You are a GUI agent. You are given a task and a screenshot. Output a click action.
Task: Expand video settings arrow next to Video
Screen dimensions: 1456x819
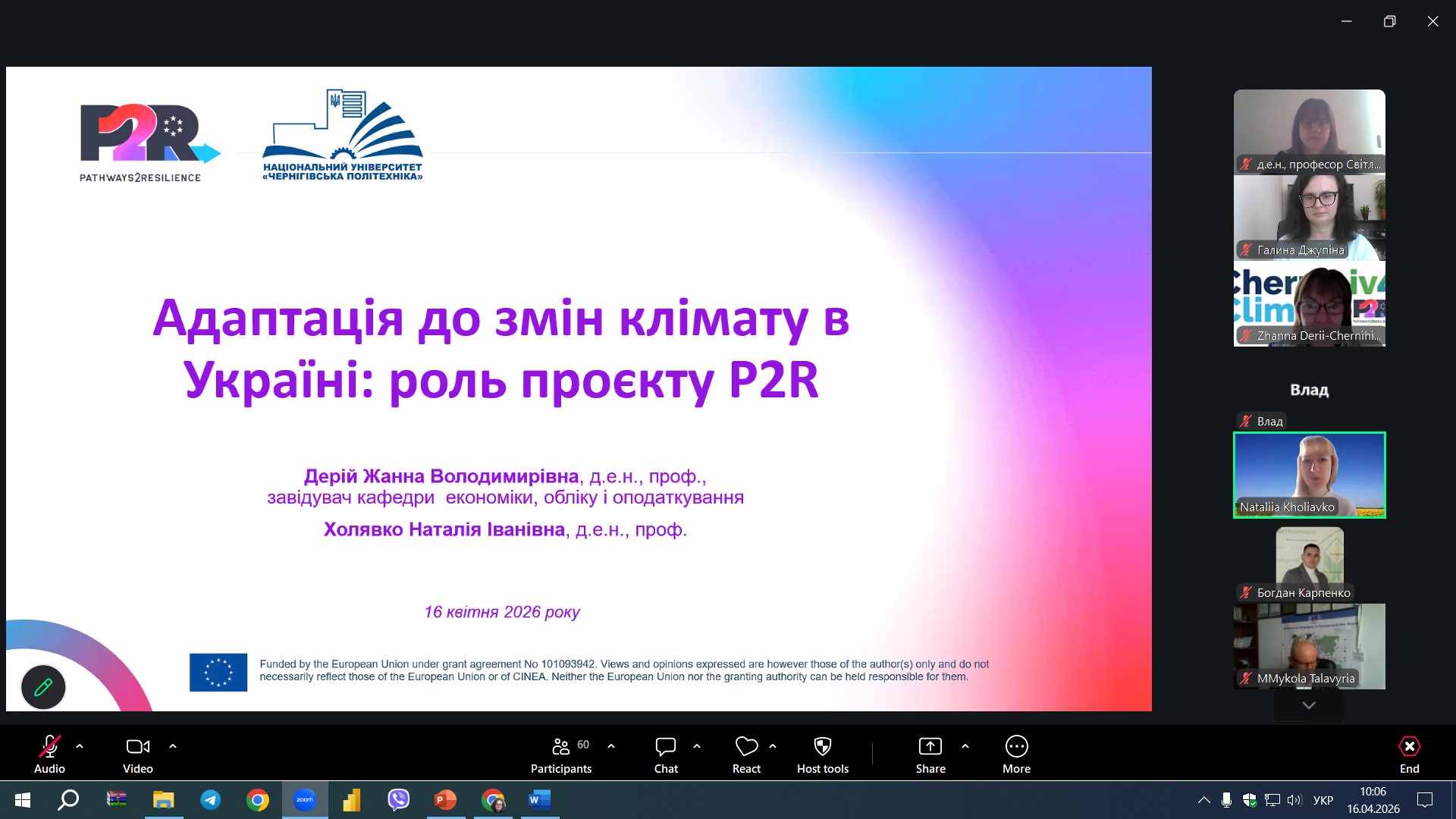click(173, 746)
